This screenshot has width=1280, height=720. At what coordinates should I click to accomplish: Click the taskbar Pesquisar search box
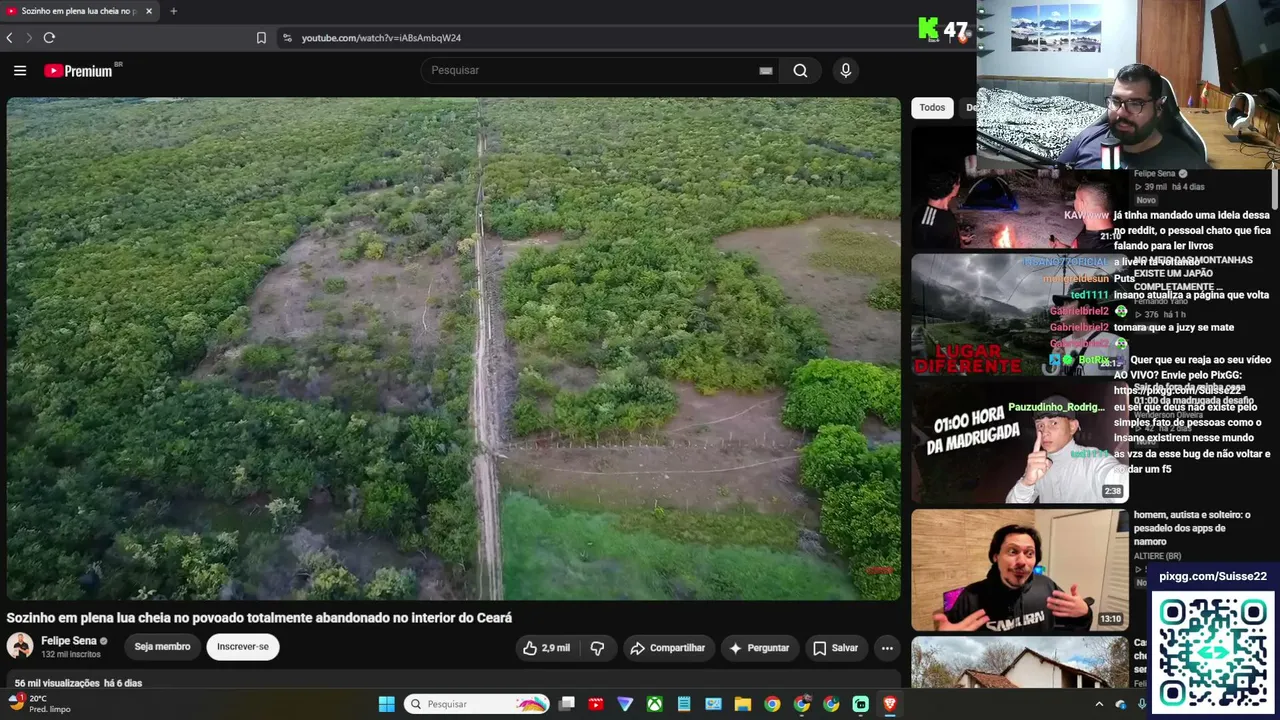[476, 704]
